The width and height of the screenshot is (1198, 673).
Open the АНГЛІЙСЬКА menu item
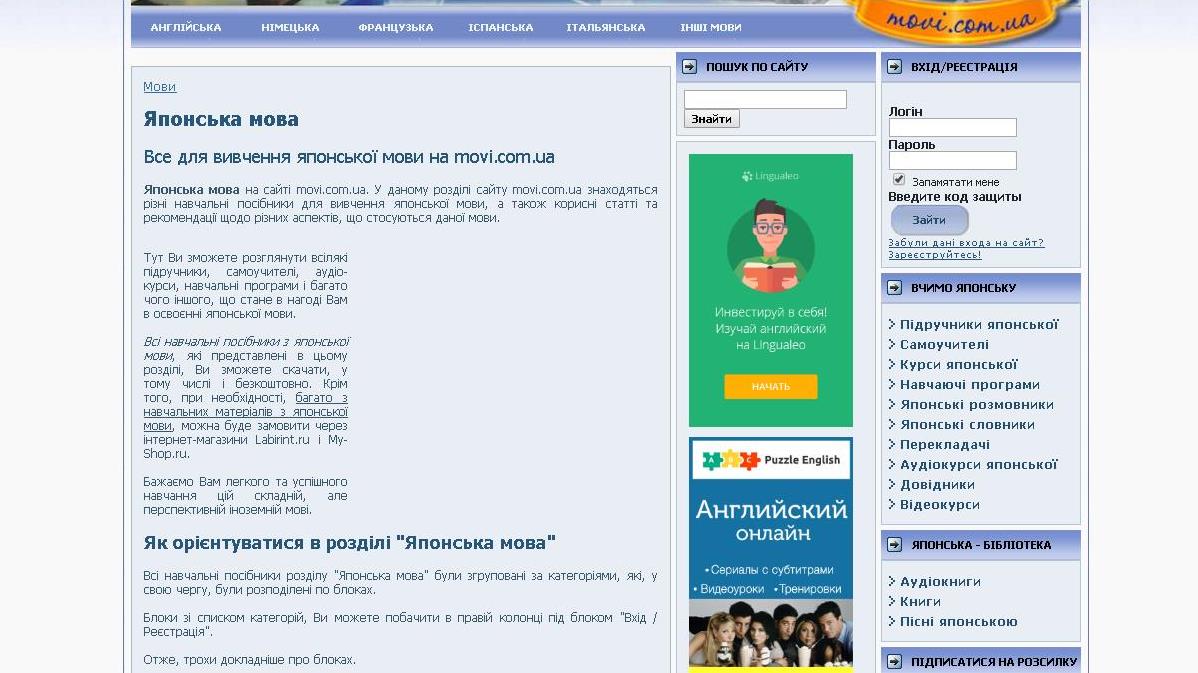click(x=186, y=28)
